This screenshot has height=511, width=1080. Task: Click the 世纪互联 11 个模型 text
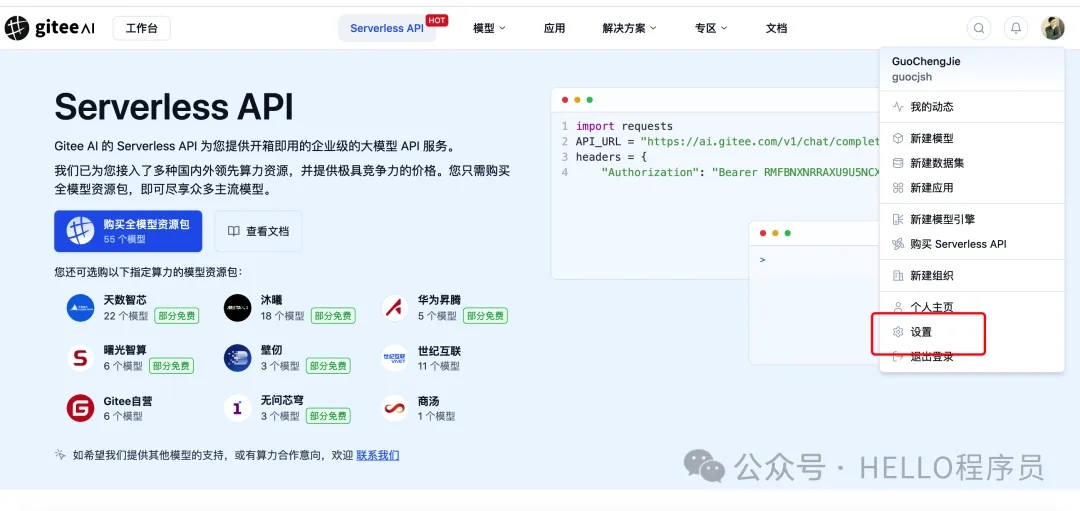click(437, 366)
